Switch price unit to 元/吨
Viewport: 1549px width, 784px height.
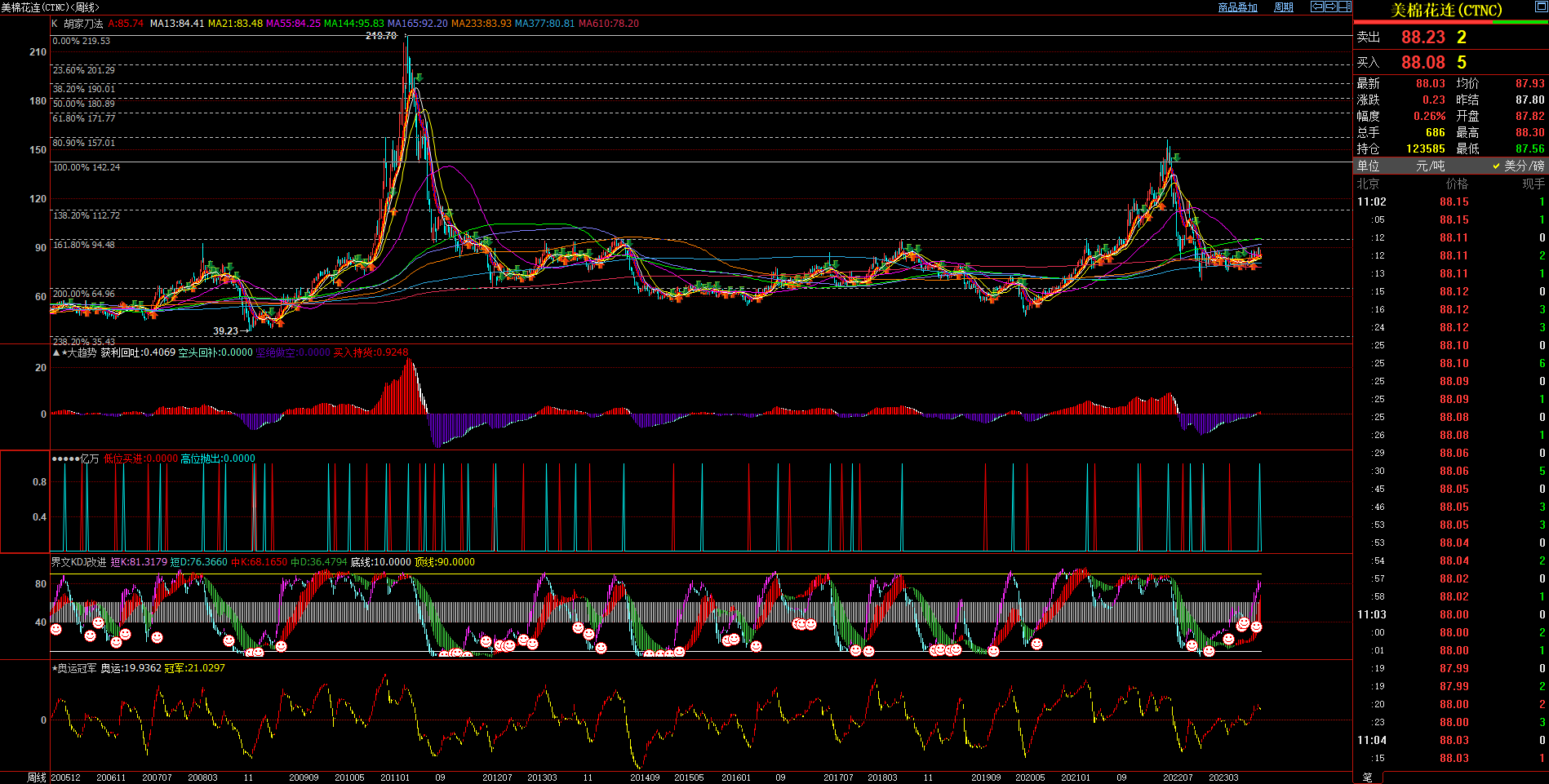click(1430, 166)
